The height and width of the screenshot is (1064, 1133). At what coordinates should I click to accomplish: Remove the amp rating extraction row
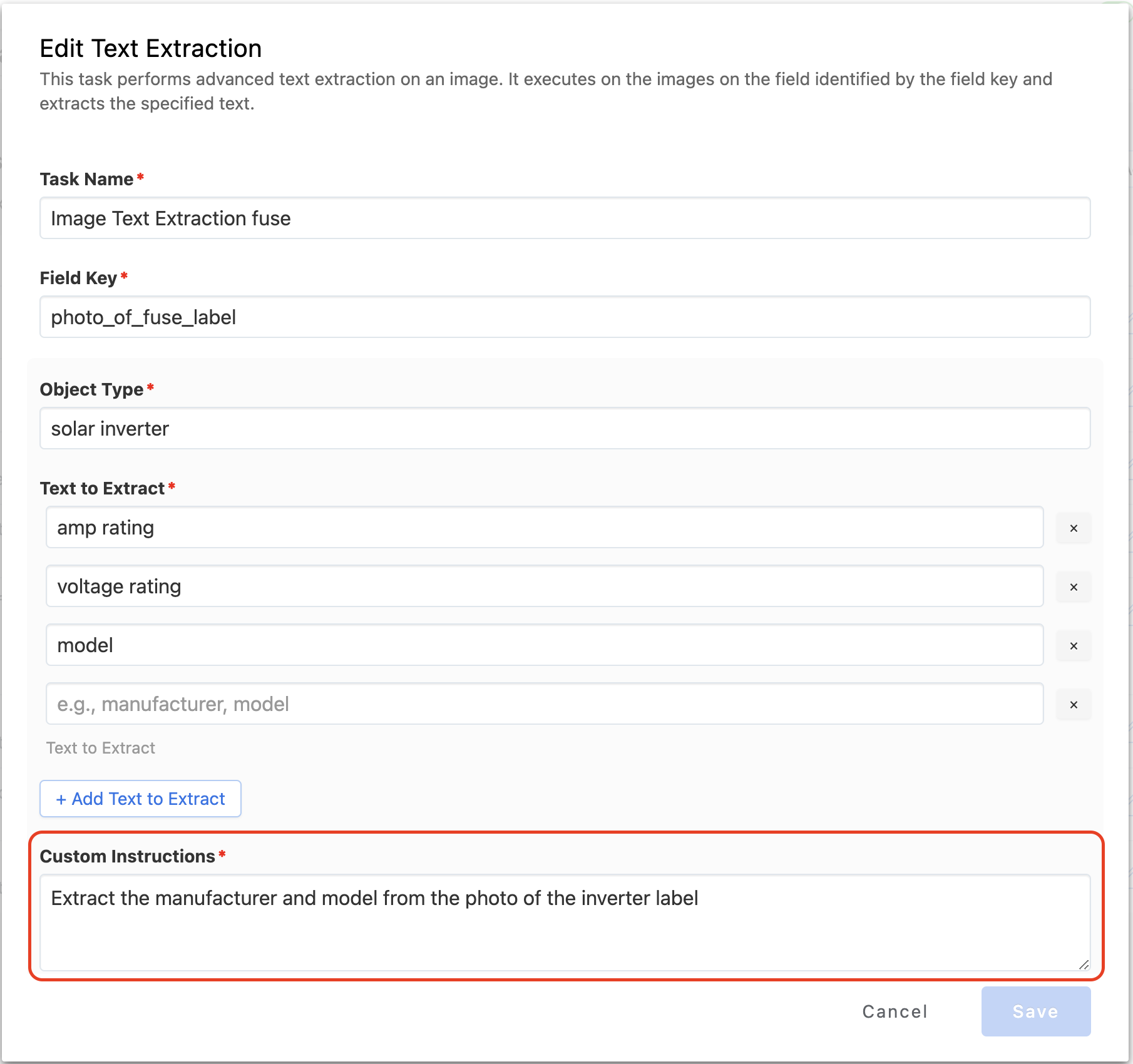tap(1074, 528)
